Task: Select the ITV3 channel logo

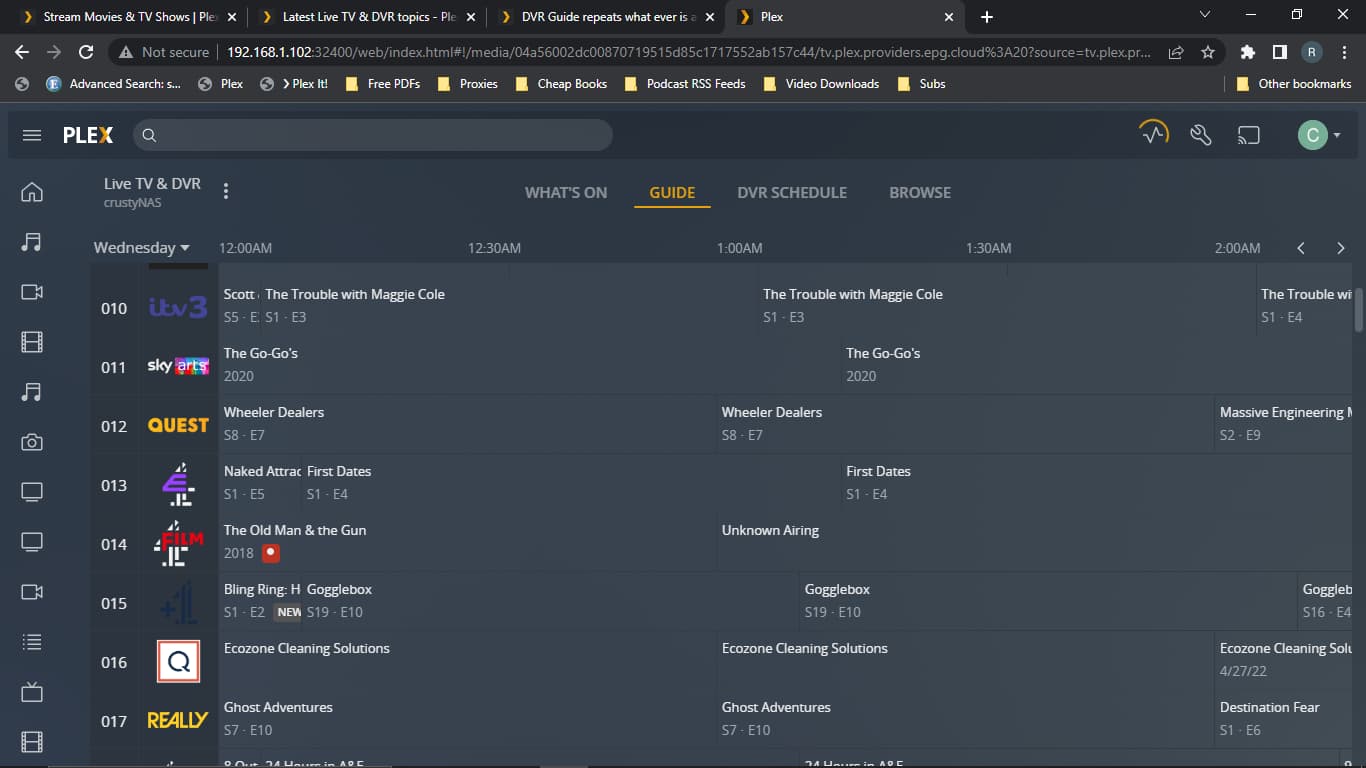Action: coord(177,308)
